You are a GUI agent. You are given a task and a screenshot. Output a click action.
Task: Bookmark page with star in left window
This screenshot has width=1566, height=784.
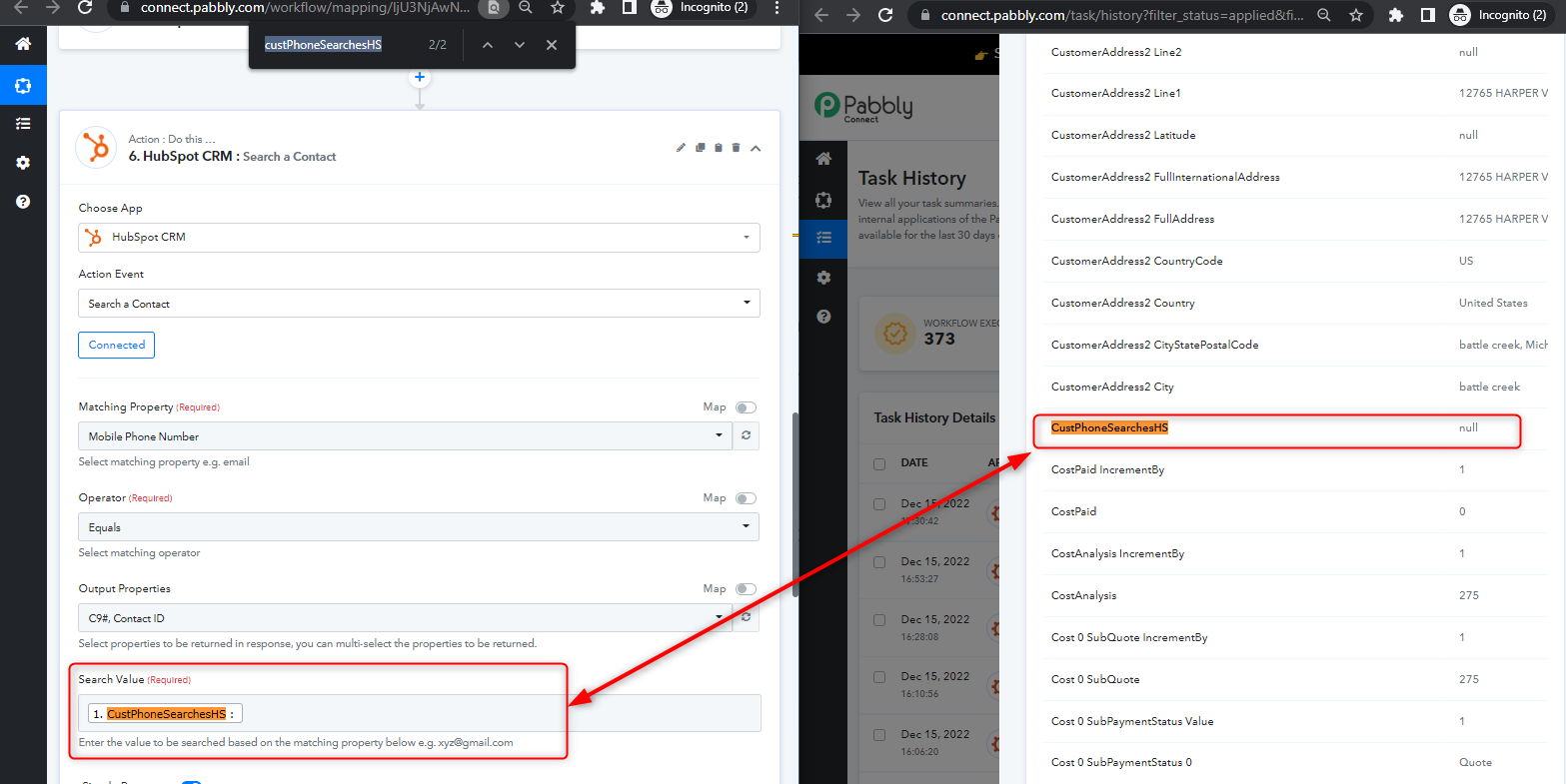(x=558, y=8)
